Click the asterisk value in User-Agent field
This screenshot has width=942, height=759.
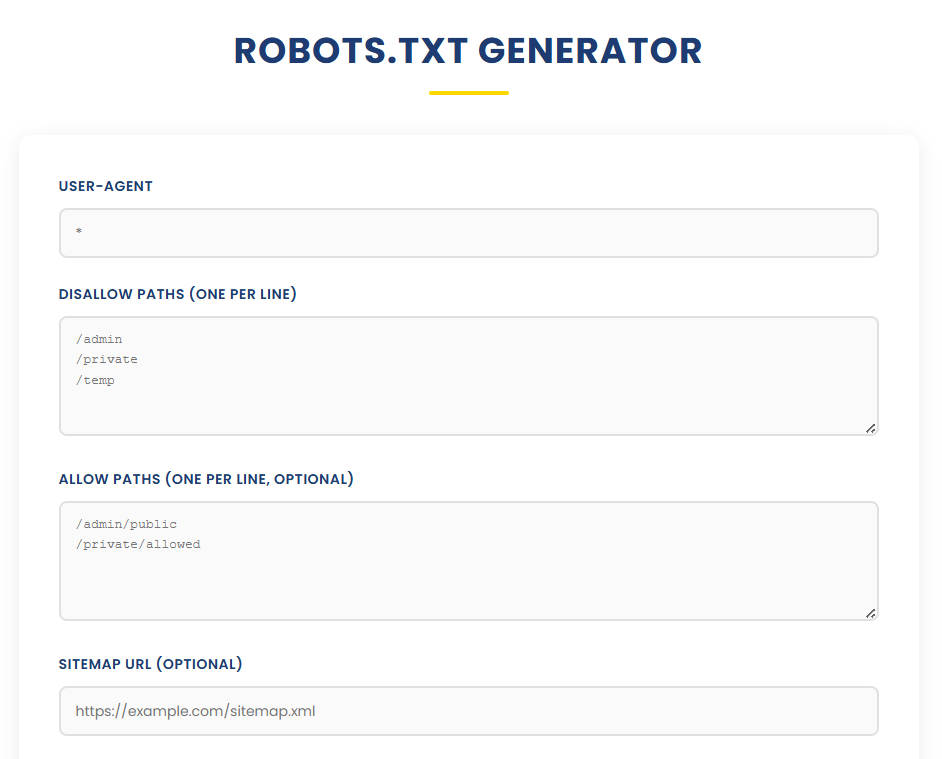[78, 232]
